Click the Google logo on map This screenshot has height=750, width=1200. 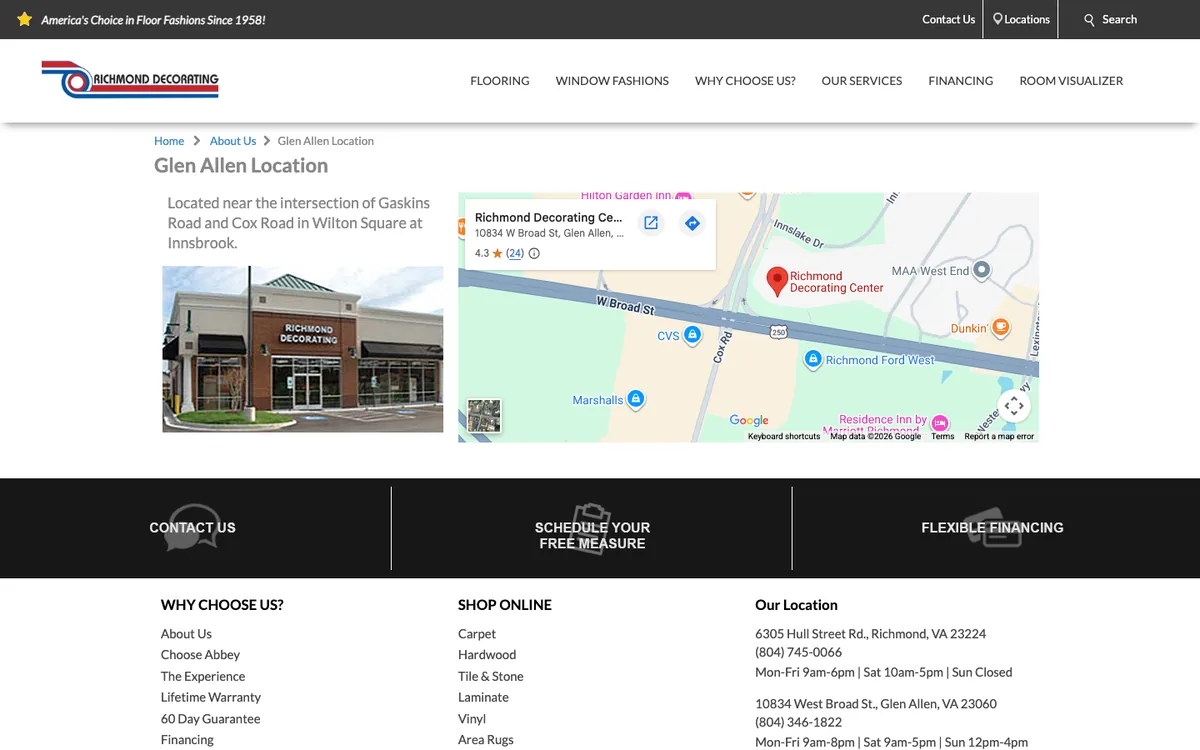point(749,421)
